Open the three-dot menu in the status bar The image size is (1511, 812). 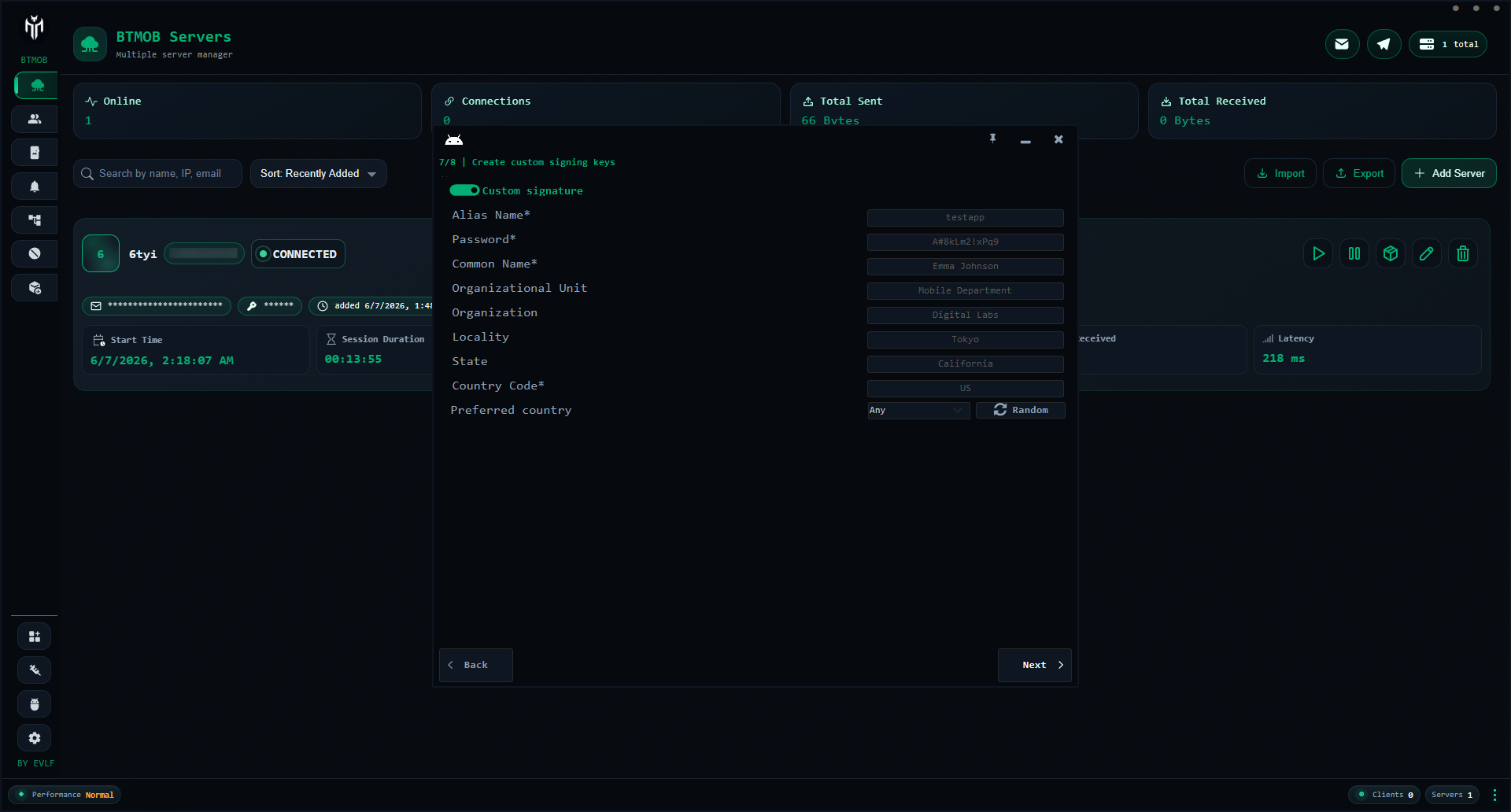(x=1494, y=795)
